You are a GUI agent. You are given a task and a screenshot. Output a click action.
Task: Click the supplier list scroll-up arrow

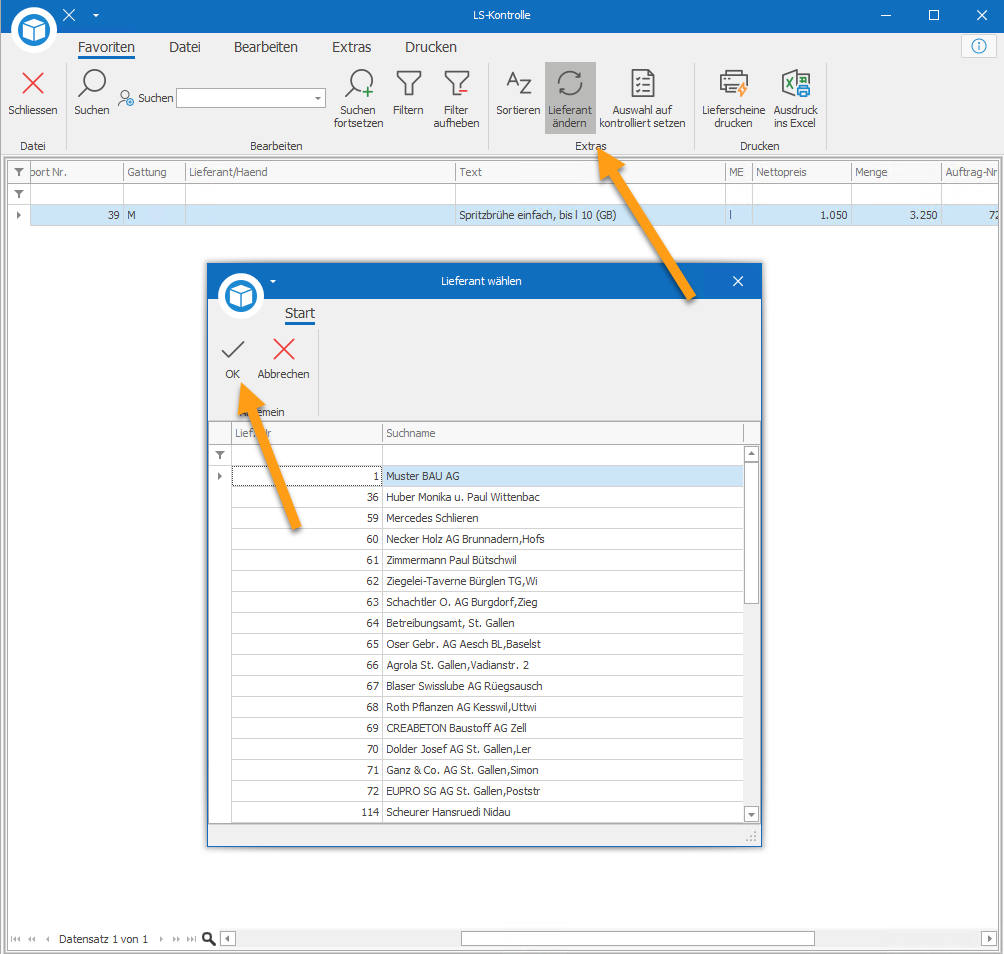[x=752, y=454]
